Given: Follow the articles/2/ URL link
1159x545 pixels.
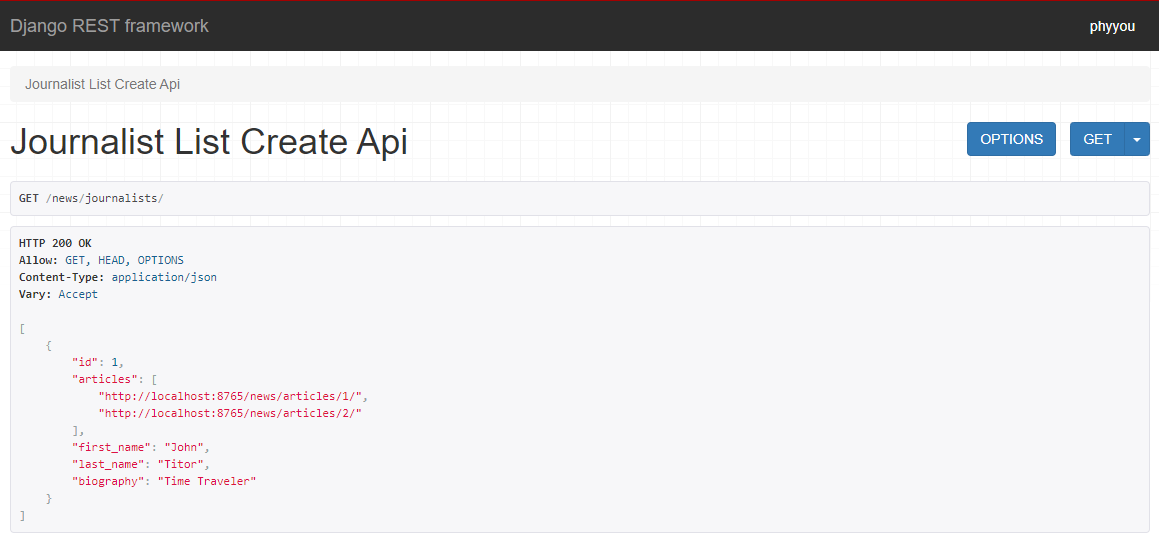Looking at the screenshot, I should coord(232,413).
